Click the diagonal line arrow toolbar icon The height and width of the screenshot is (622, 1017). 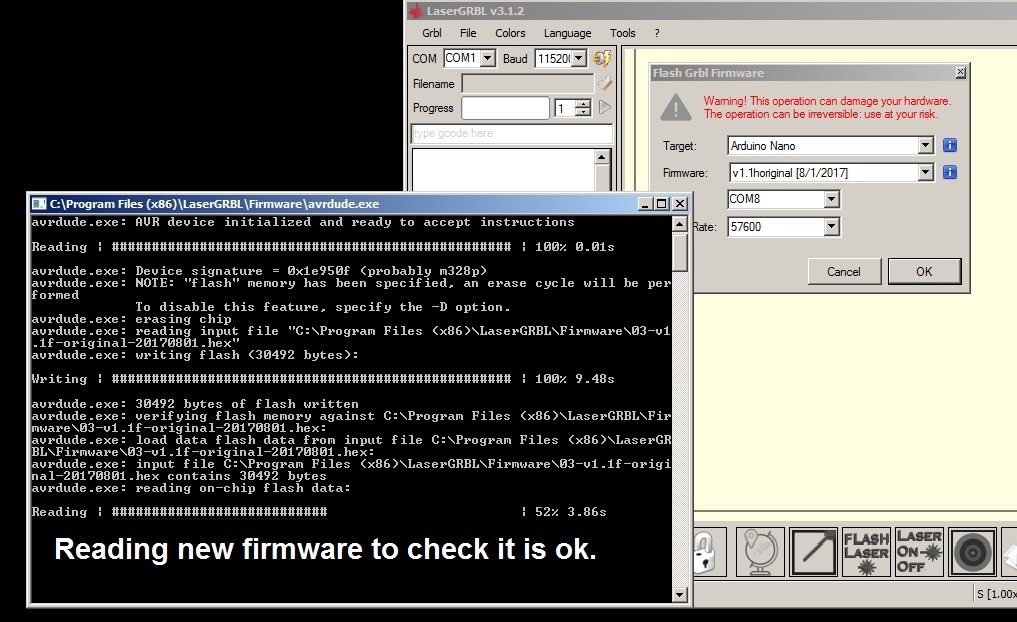813,553
